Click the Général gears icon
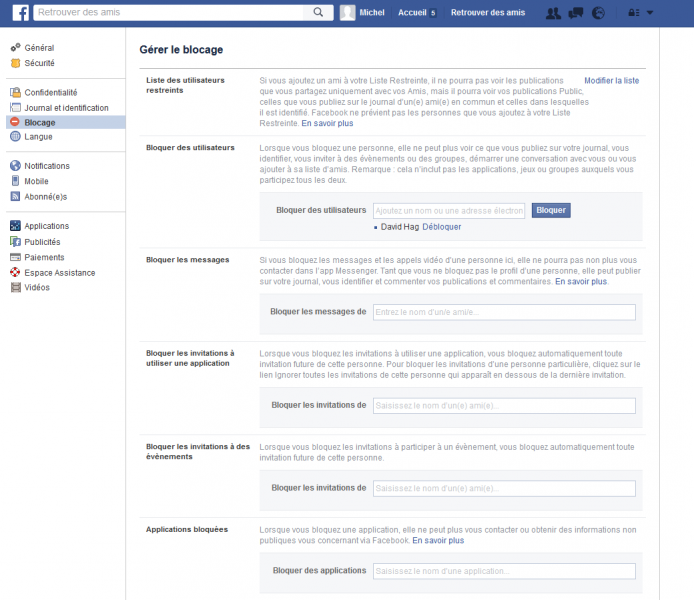This screenshot has height=600, width=694. pos(15,47)
